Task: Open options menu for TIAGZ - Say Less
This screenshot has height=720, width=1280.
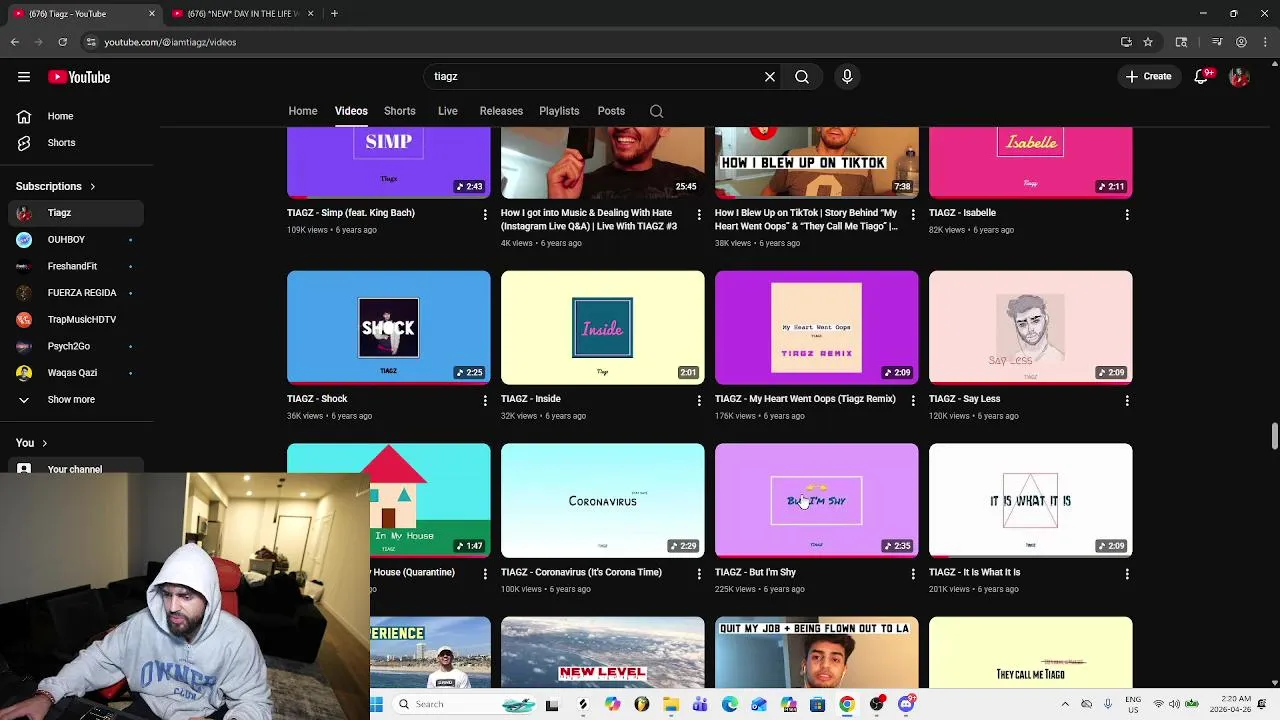Action: 1127,400
